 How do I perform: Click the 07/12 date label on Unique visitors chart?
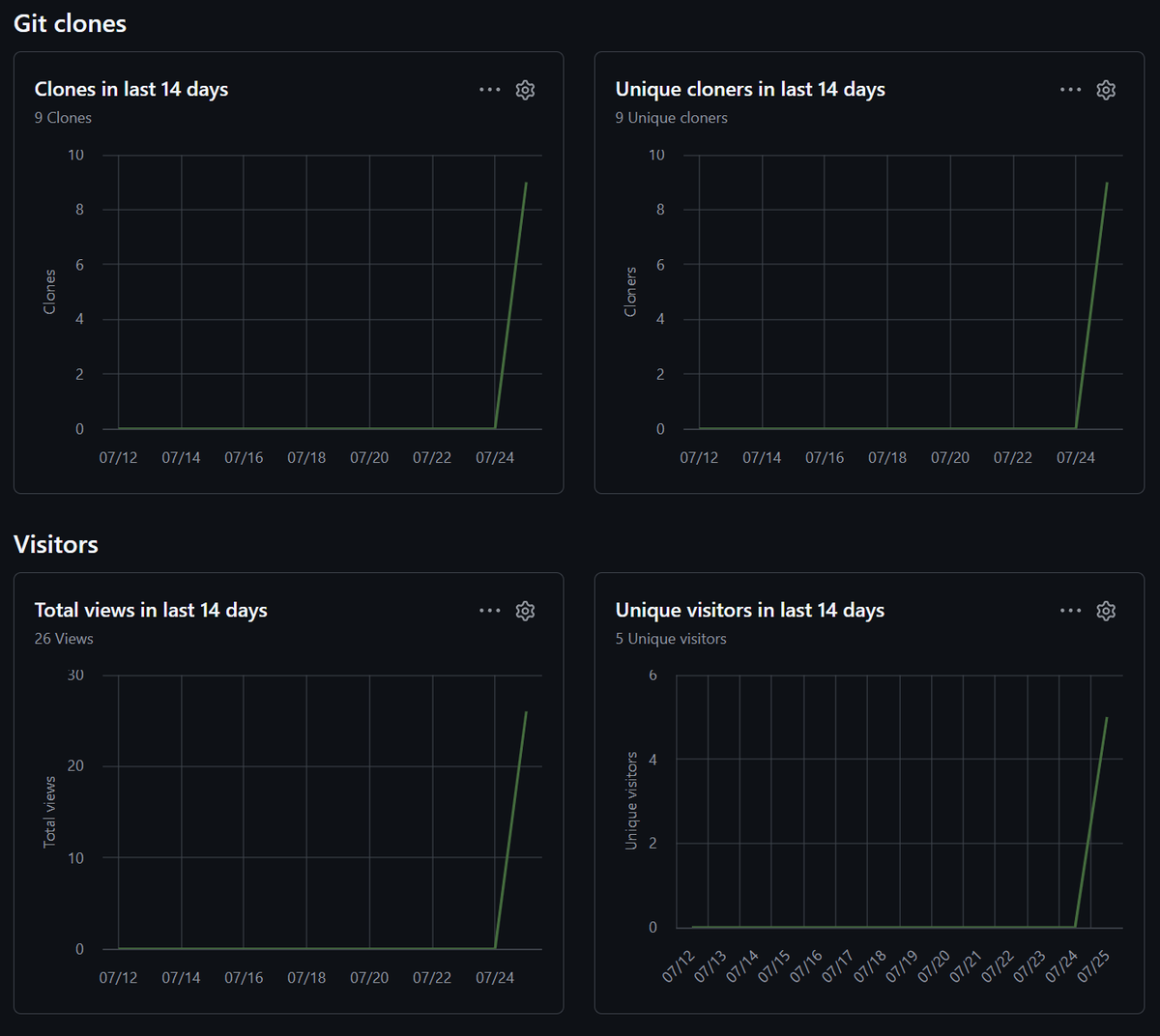pyautogui.click(x=679, y=966)
